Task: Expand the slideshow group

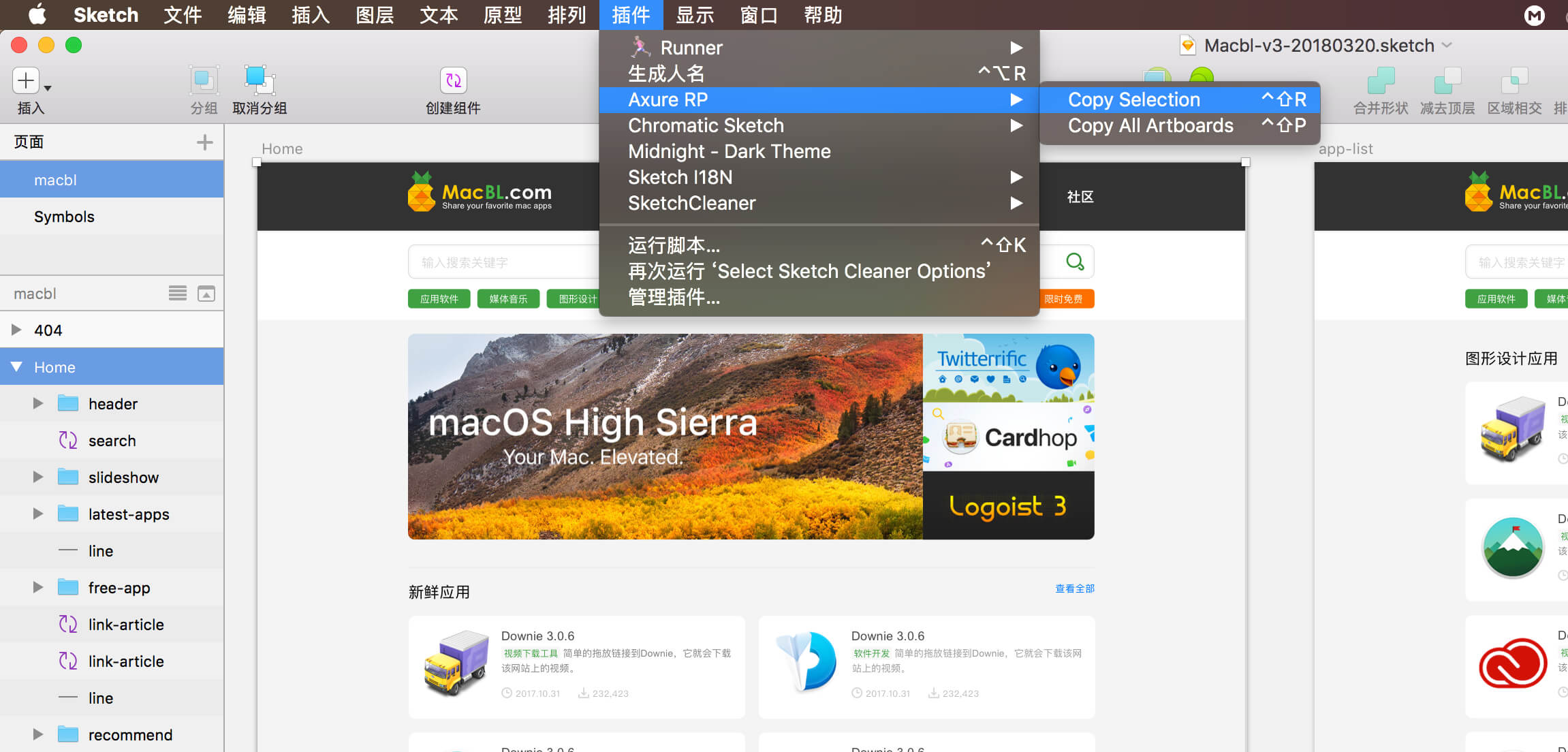Action: click(38, 477)
